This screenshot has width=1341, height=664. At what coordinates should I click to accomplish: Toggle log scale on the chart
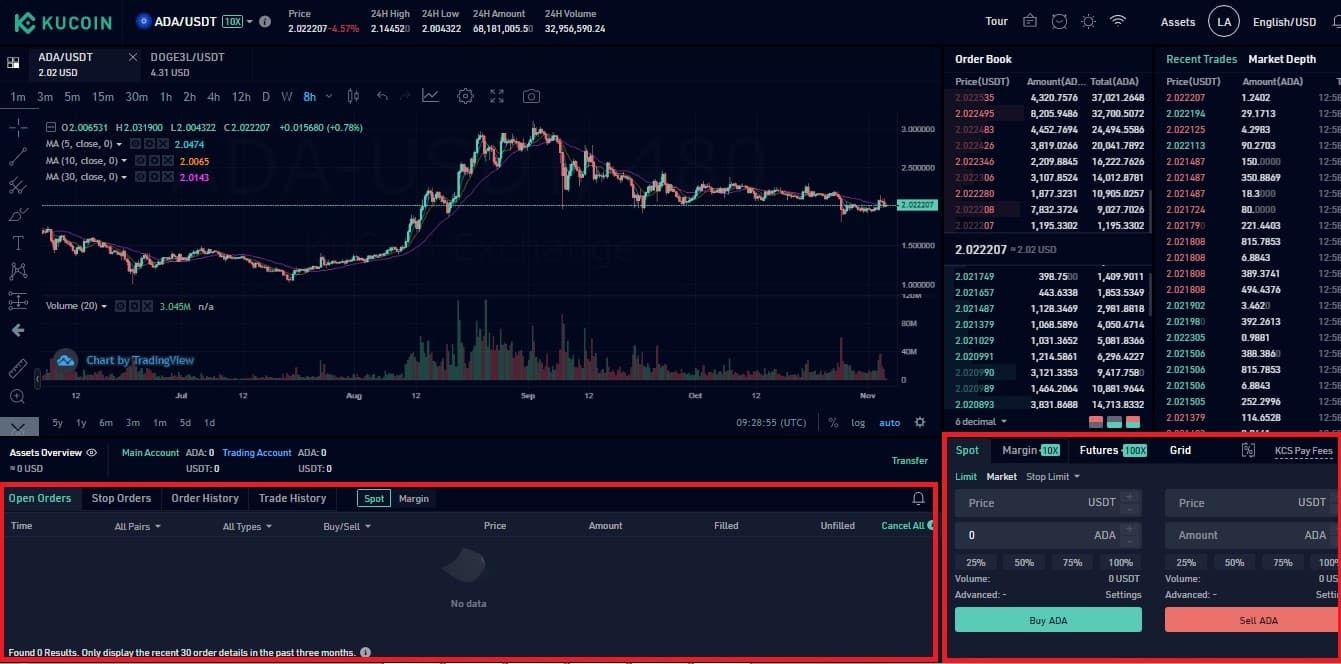point(858,423)
